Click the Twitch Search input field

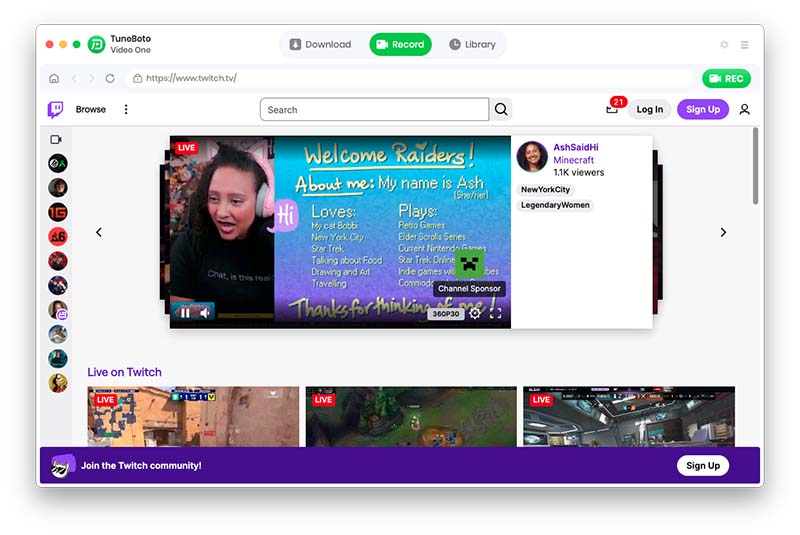(374, 110)
